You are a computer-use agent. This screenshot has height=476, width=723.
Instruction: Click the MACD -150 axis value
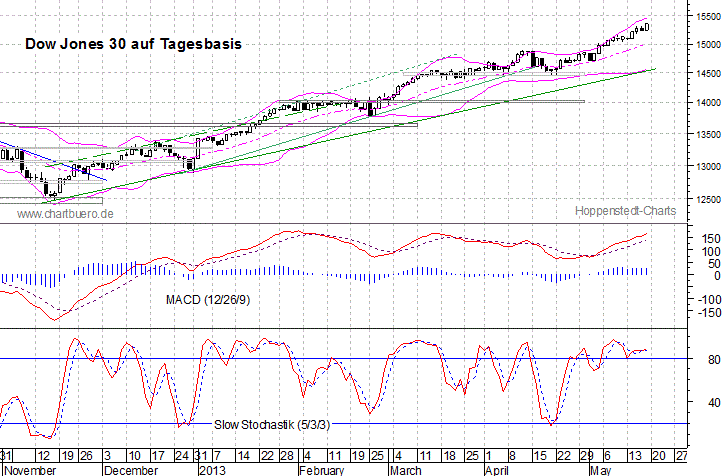click(x=708, y=313)
